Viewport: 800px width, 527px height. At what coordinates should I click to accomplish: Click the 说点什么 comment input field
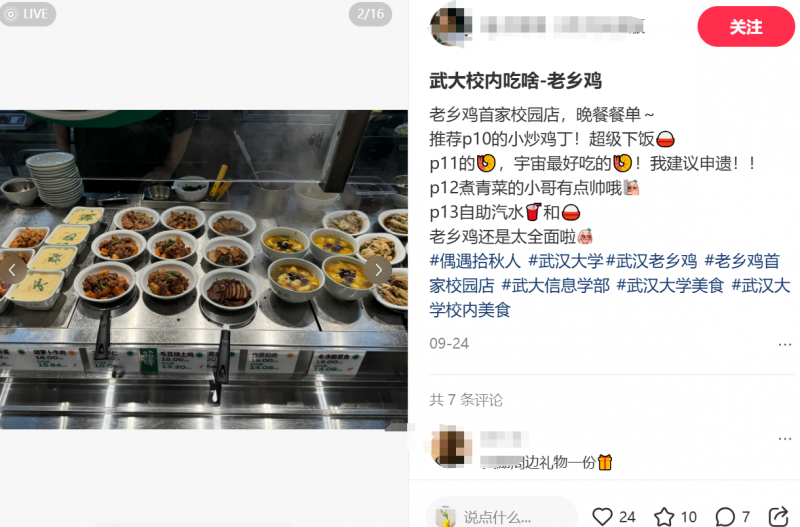click(502, 516)
